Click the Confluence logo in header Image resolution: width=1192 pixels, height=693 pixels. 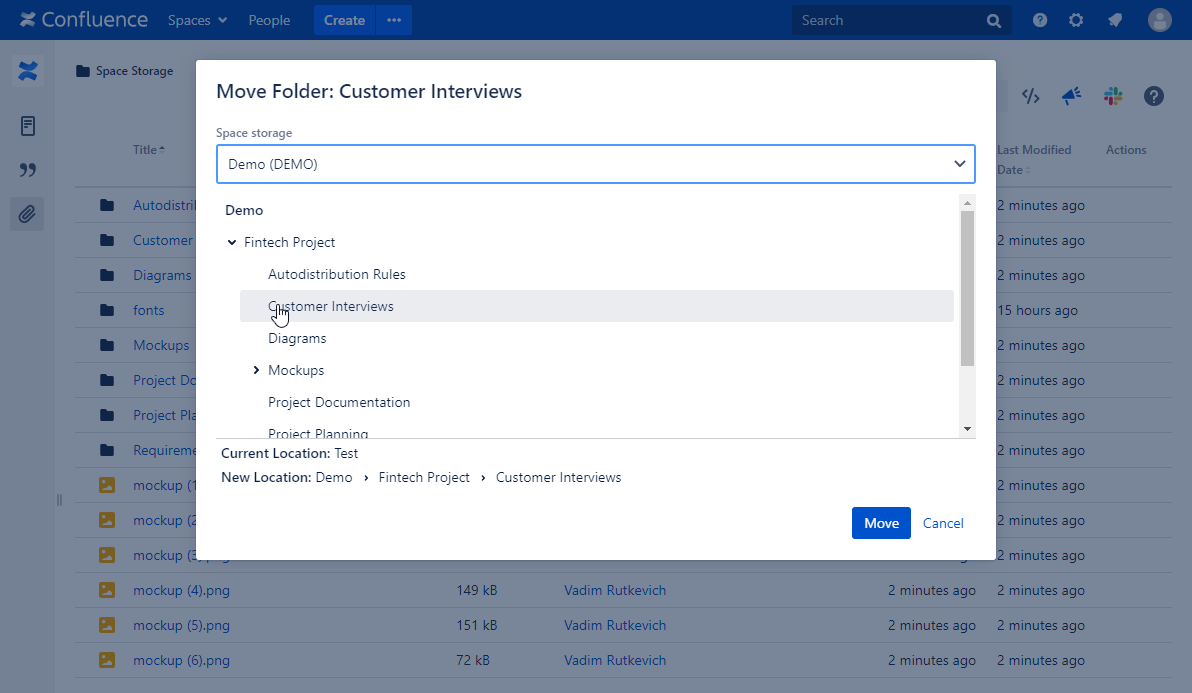pyautogui.click(x=84, y=20)
